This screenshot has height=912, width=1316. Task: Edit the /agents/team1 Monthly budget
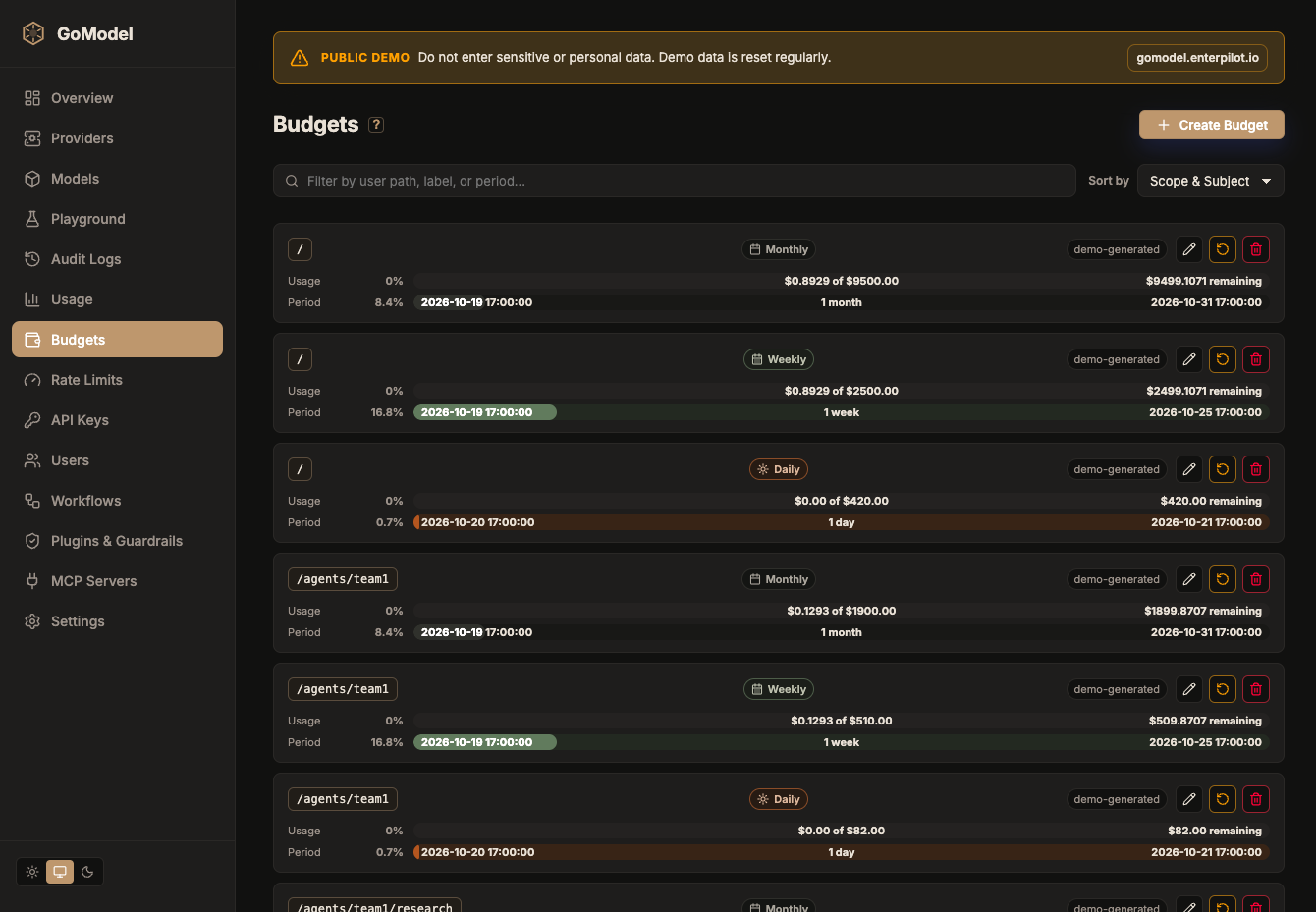1189,579
